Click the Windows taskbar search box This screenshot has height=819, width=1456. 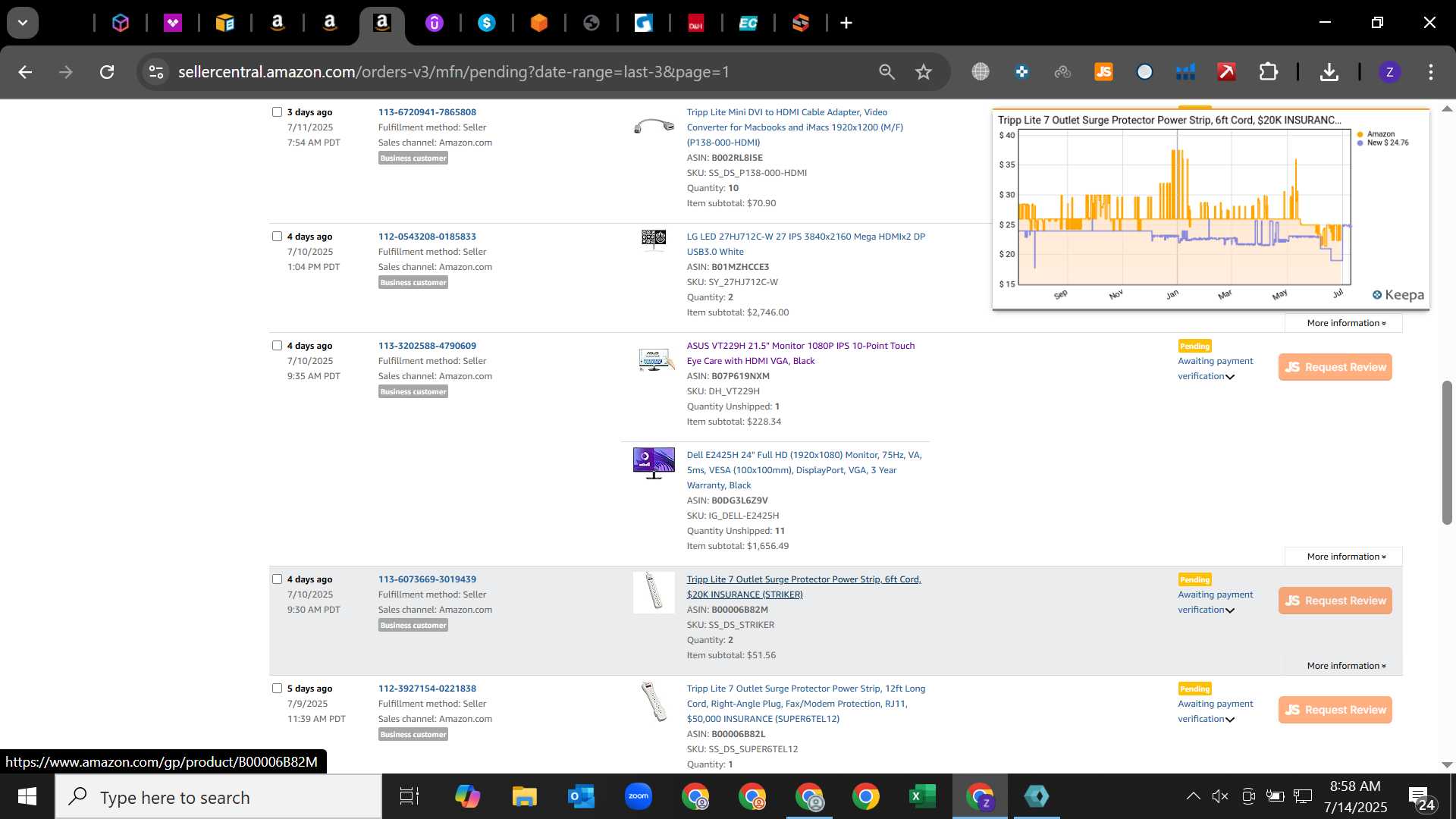tap(218, 797)
